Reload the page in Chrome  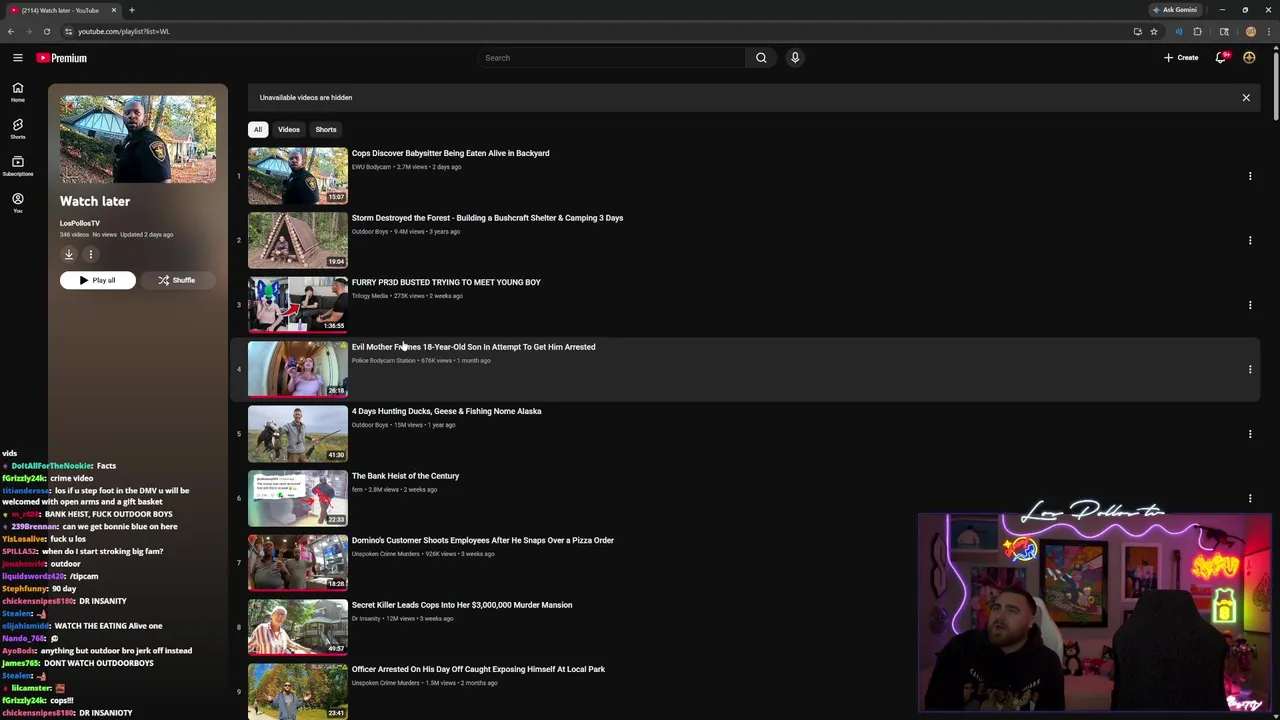point(46,31)
